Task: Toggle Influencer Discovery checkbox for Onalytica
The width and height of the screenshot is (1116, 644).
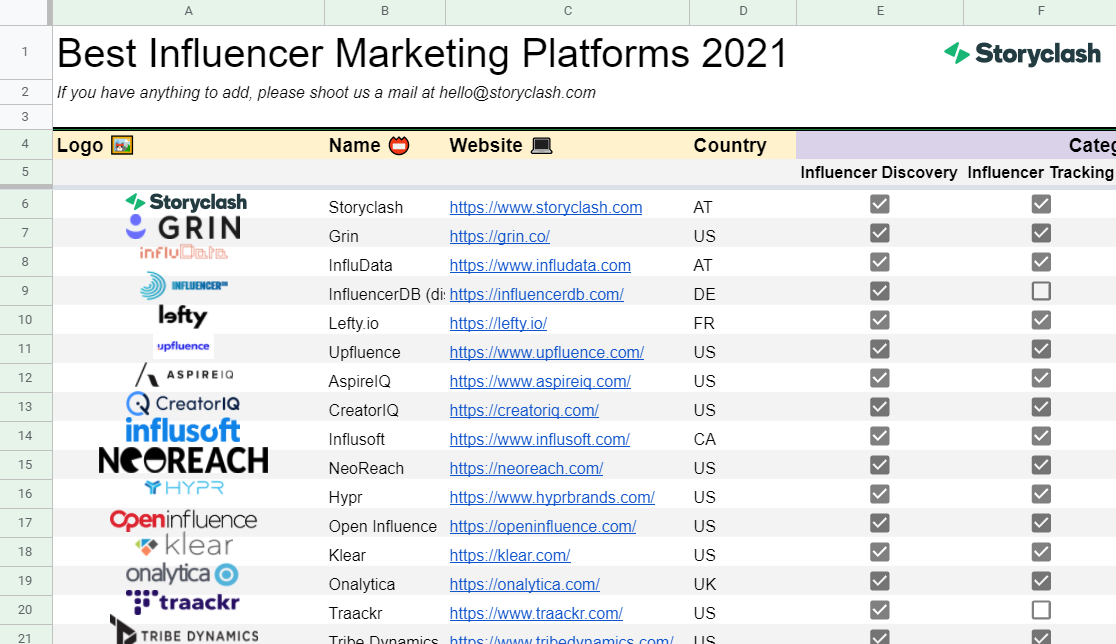Action: (880, 581)
